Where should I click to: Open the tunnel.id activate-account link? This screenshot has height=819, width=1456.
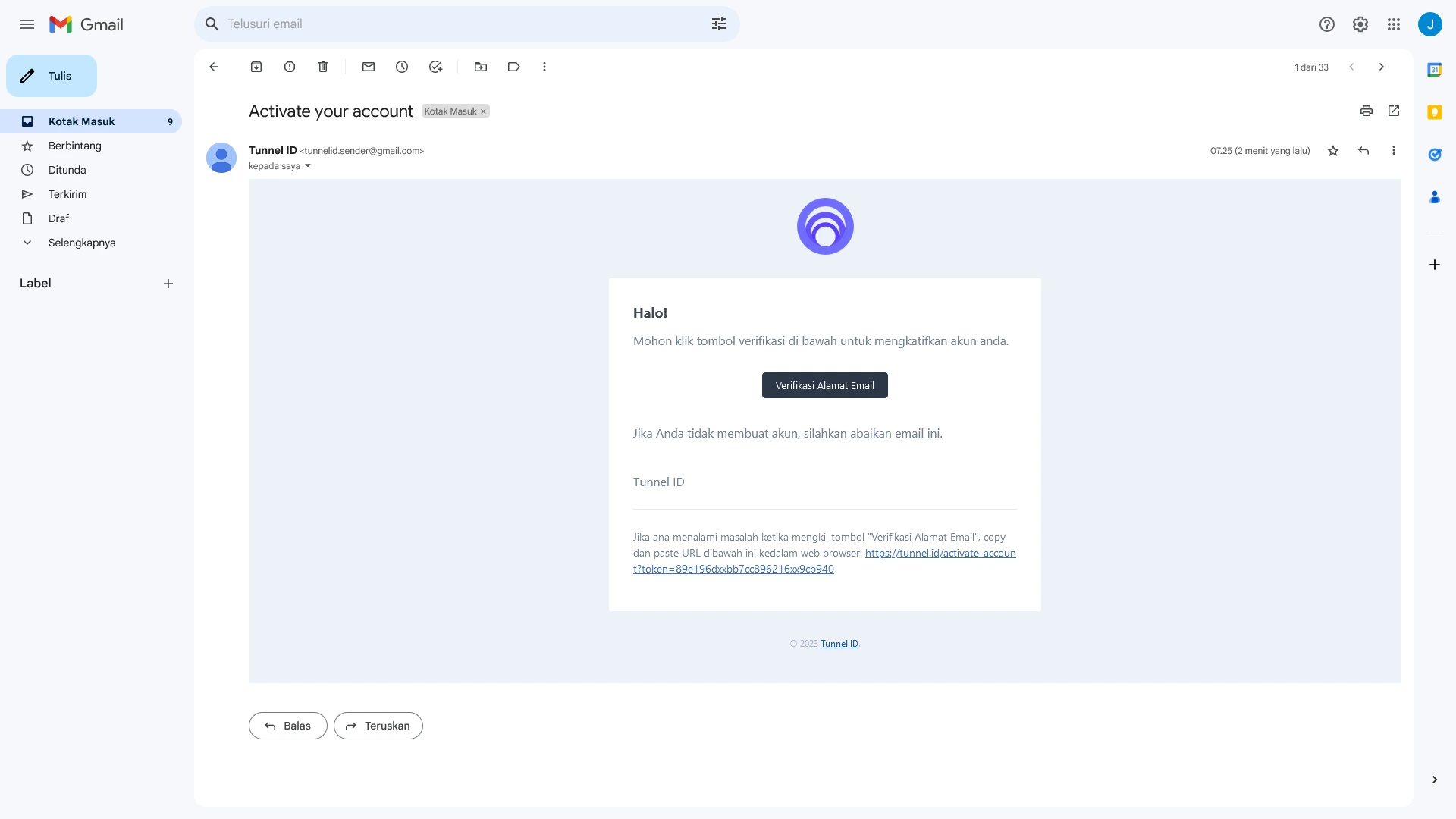pos(824,561)
